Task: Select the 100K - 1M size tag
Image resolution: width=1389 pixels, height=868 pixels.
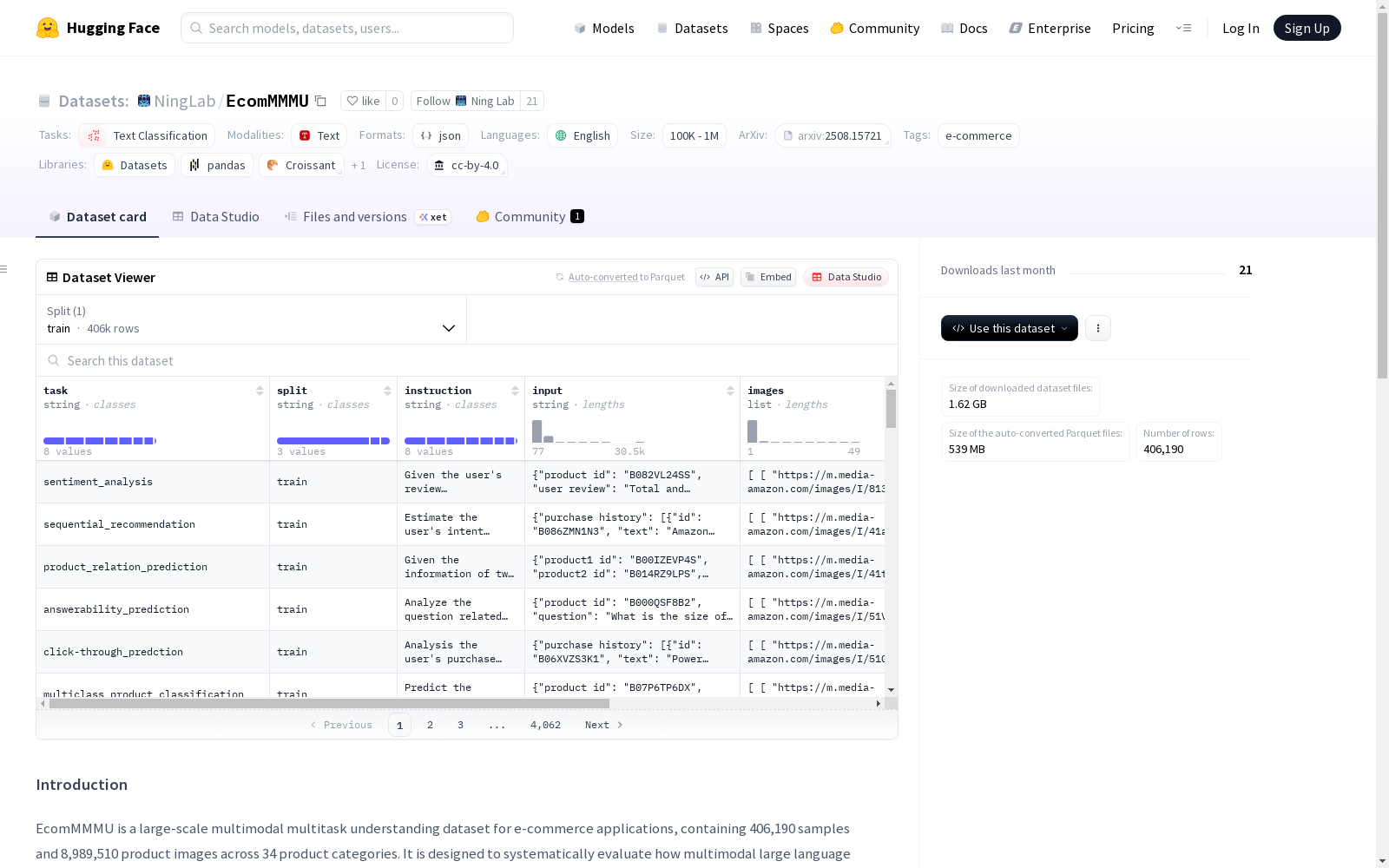Action: click(x=694, y=135)
